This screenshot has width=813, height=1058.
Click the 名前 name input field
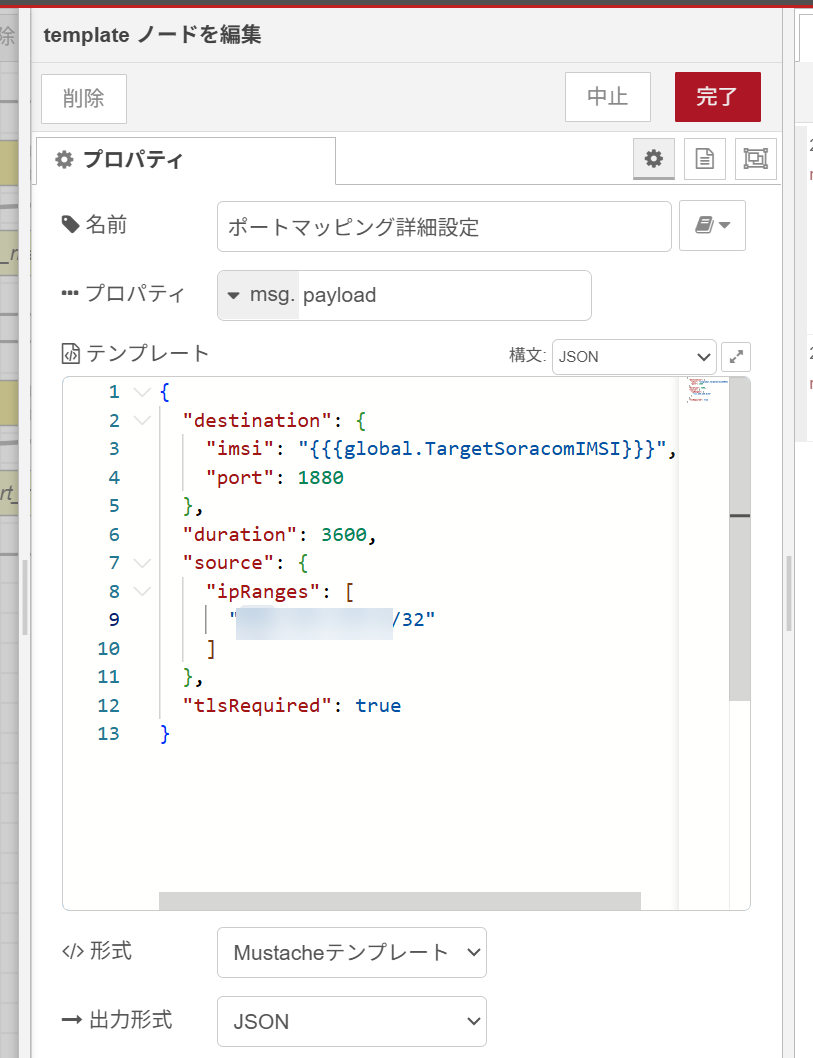[x=443, y=227]
